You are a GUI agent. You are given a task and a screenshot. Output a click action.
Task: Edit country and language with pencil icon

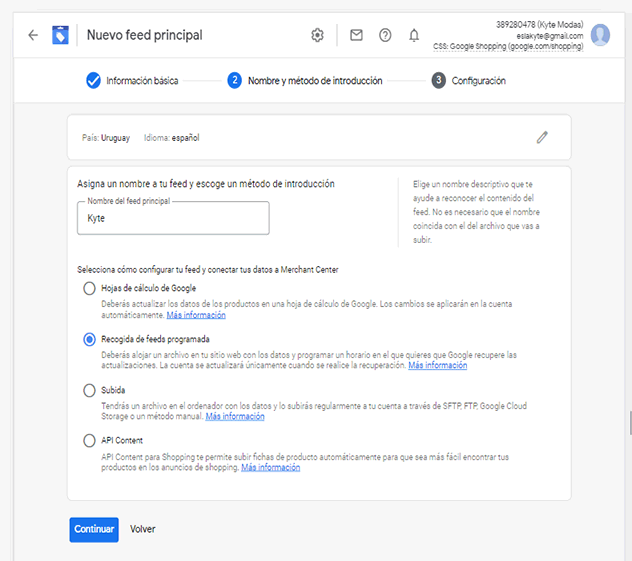542,137
